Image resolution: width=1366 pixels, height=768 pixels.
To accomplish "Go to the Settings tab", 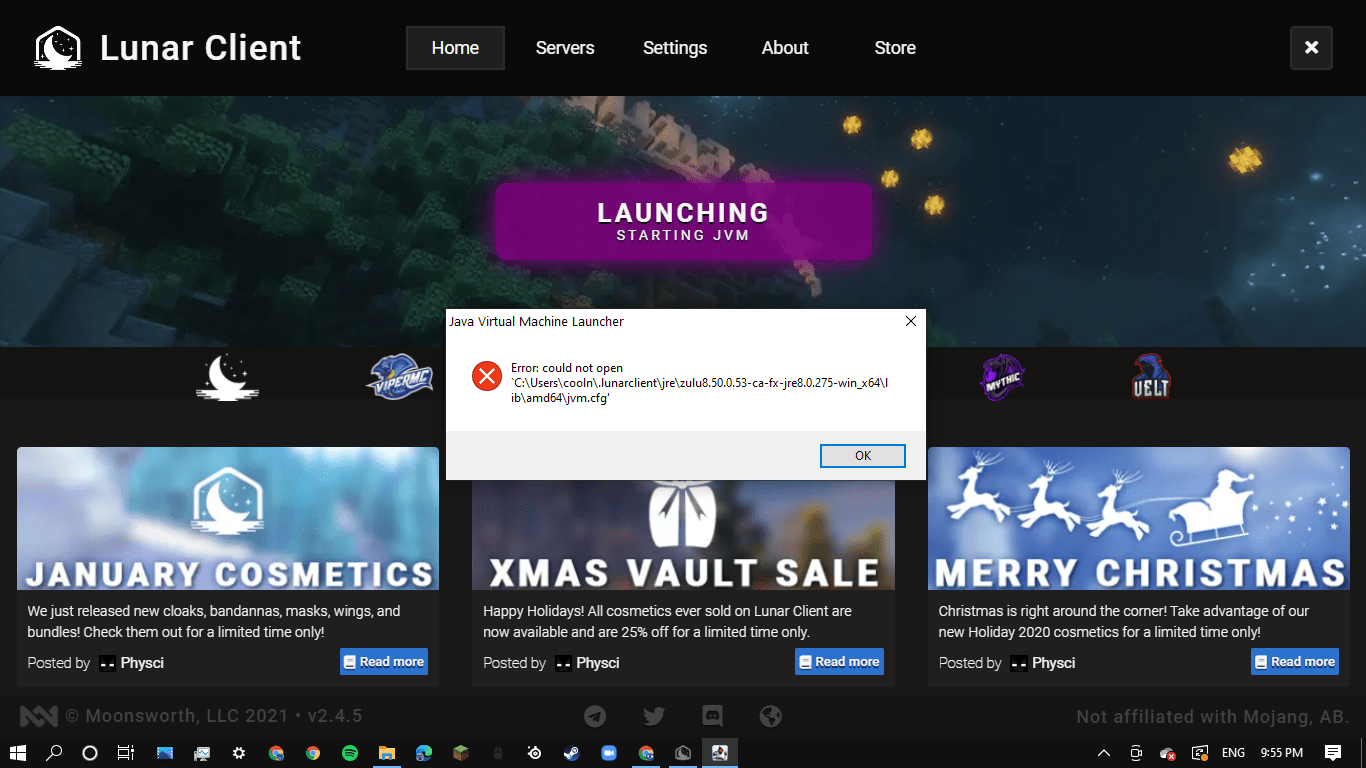I will (675, 48).
